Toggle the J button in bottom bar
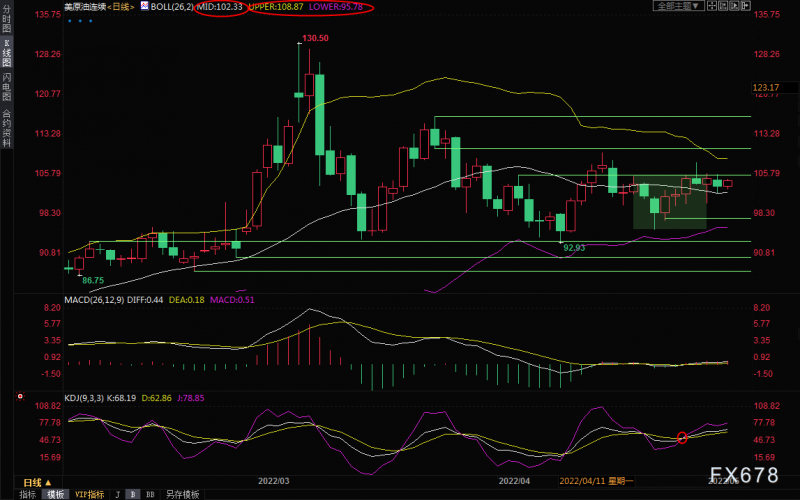The width and height of the screenshot is (800, 500). [117, 494]
